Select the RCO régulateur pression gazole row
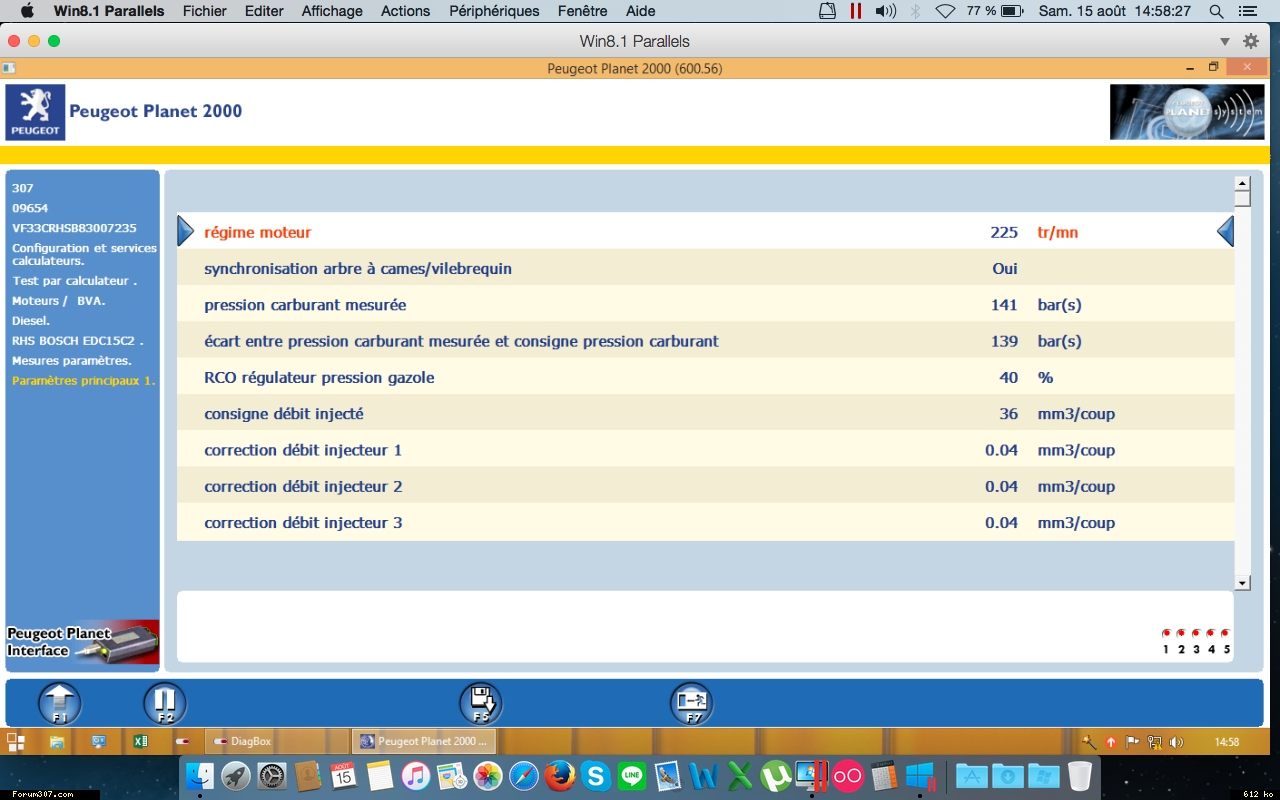Image resolution: width=1280 pixels, height=800 pixels. click(705, 377)
